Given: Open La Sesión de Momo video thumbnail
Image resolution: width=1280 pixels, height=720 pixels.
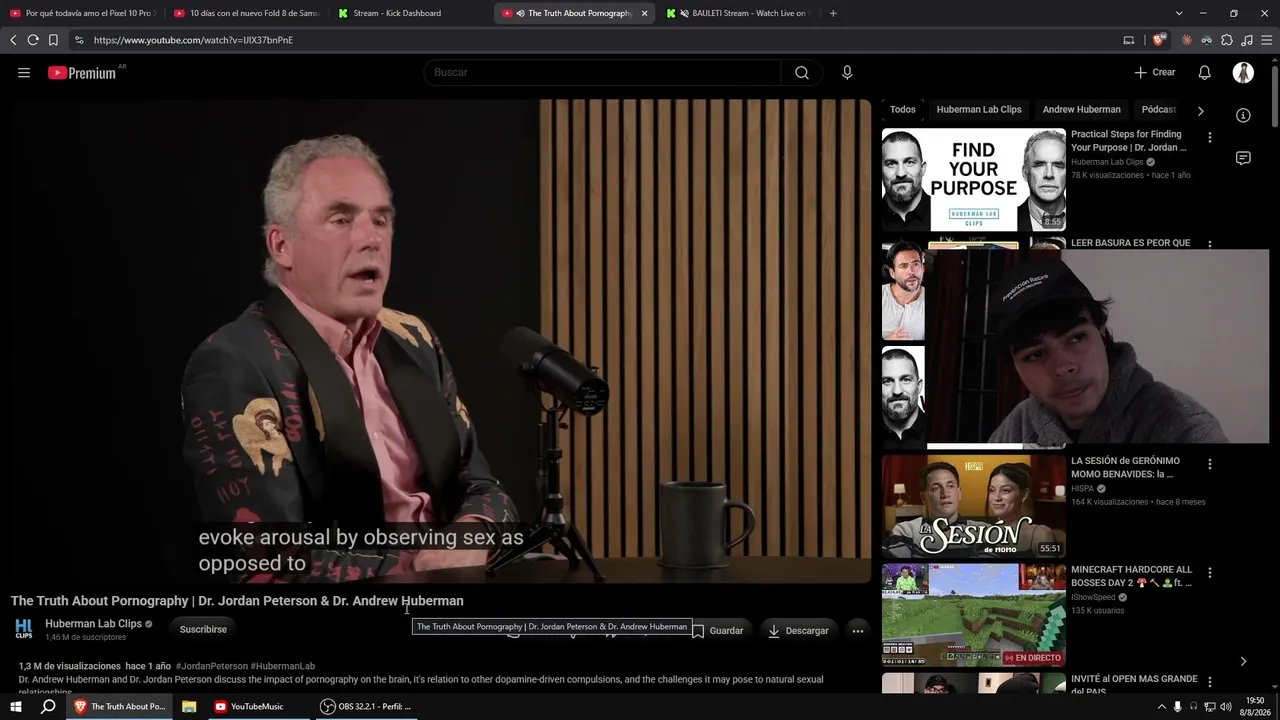Looking at the screenshot, I should pyautogui.click(x=974, y=507).
